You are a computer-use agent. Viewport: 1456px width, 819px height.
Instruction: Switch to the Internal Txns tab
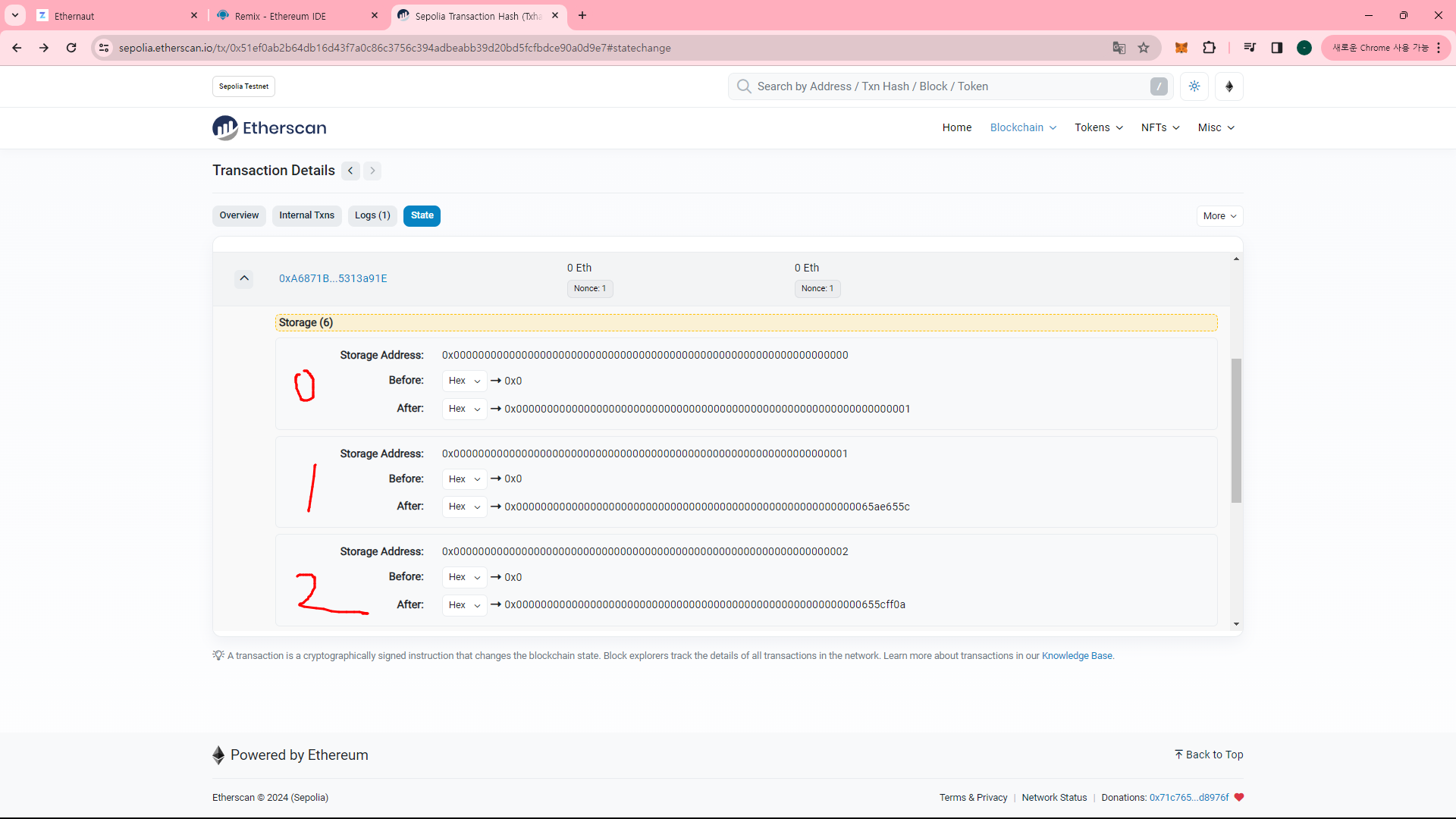pyautogui.click(x=306, y=215)
